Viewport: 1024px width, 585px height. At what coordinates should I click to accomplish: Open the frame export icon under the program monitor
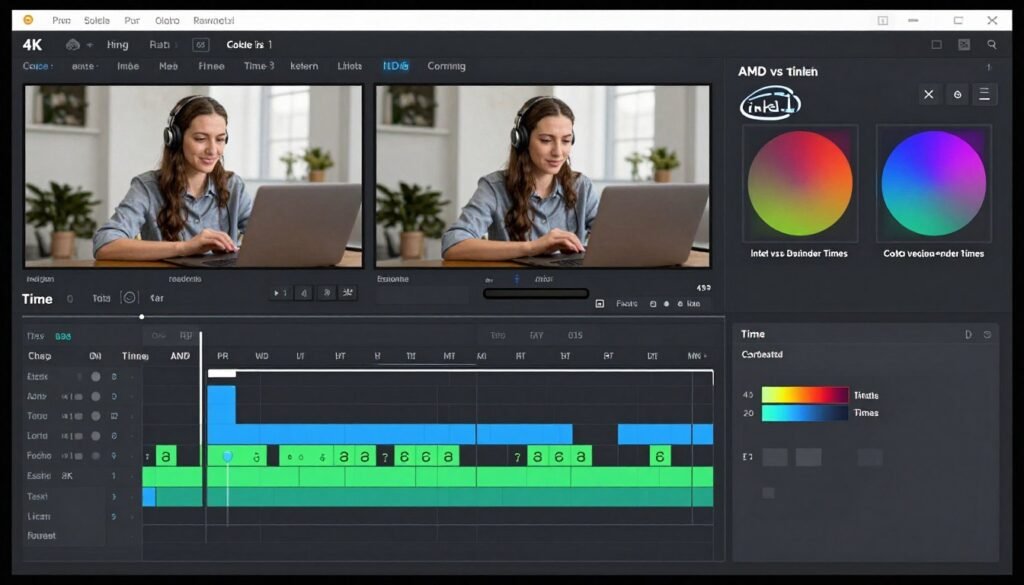652,303
